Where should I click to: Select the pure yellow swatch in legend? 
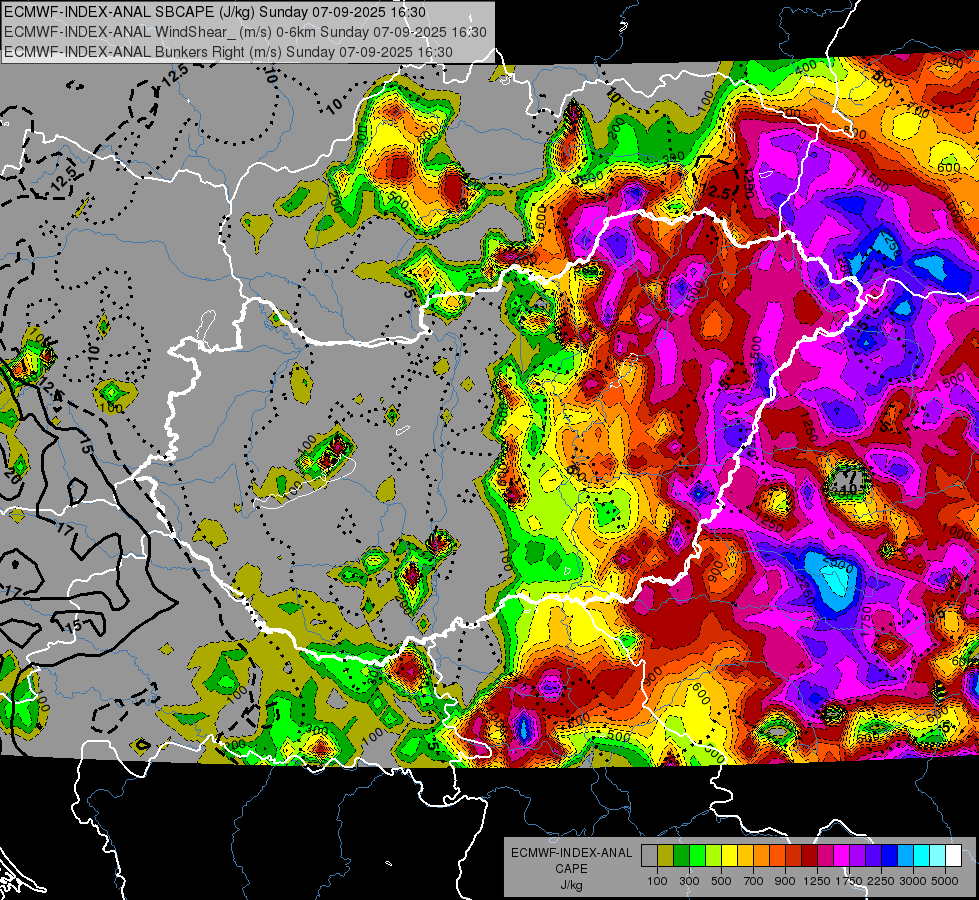tap(729, 855)
